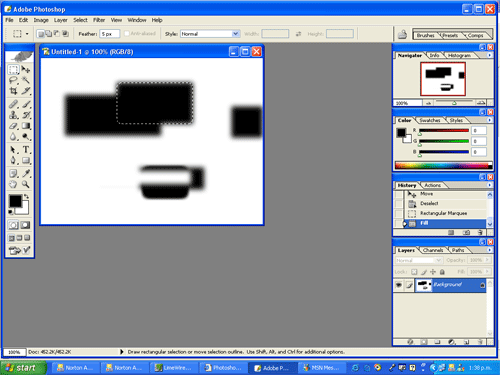Switch to Full Screen Mode with menu bar
The image size is (500, 375).
19,238
